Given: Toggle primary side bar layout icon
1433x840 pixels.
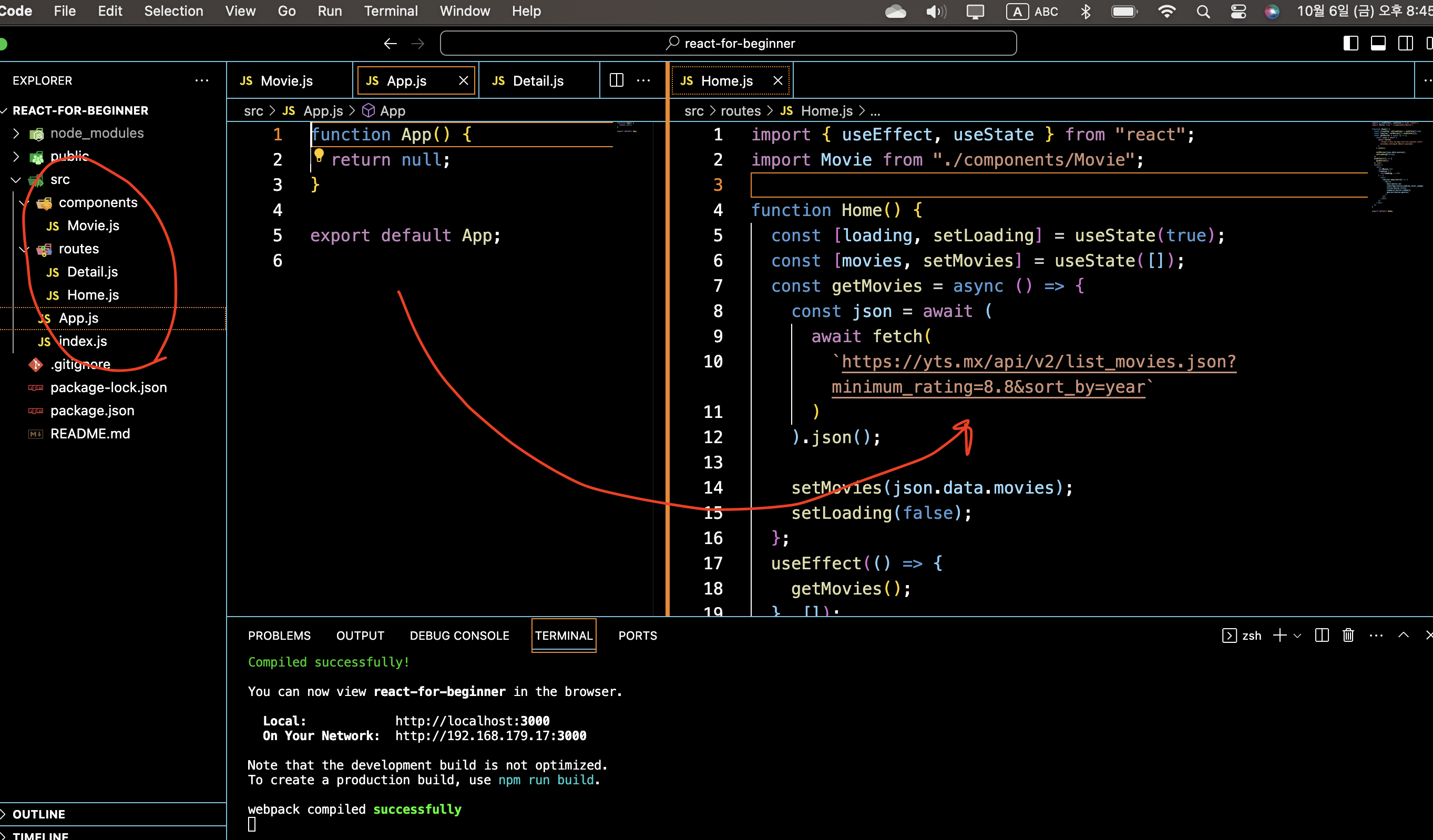Looking at the screenshot, I should pyautogui.click(x=1350, y=43).
